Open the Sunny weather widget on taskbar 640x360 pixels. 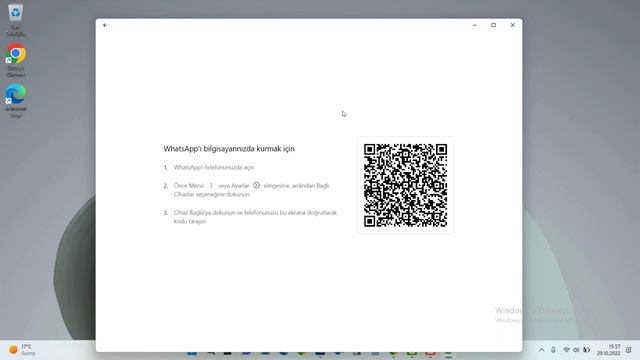point(22,350)
